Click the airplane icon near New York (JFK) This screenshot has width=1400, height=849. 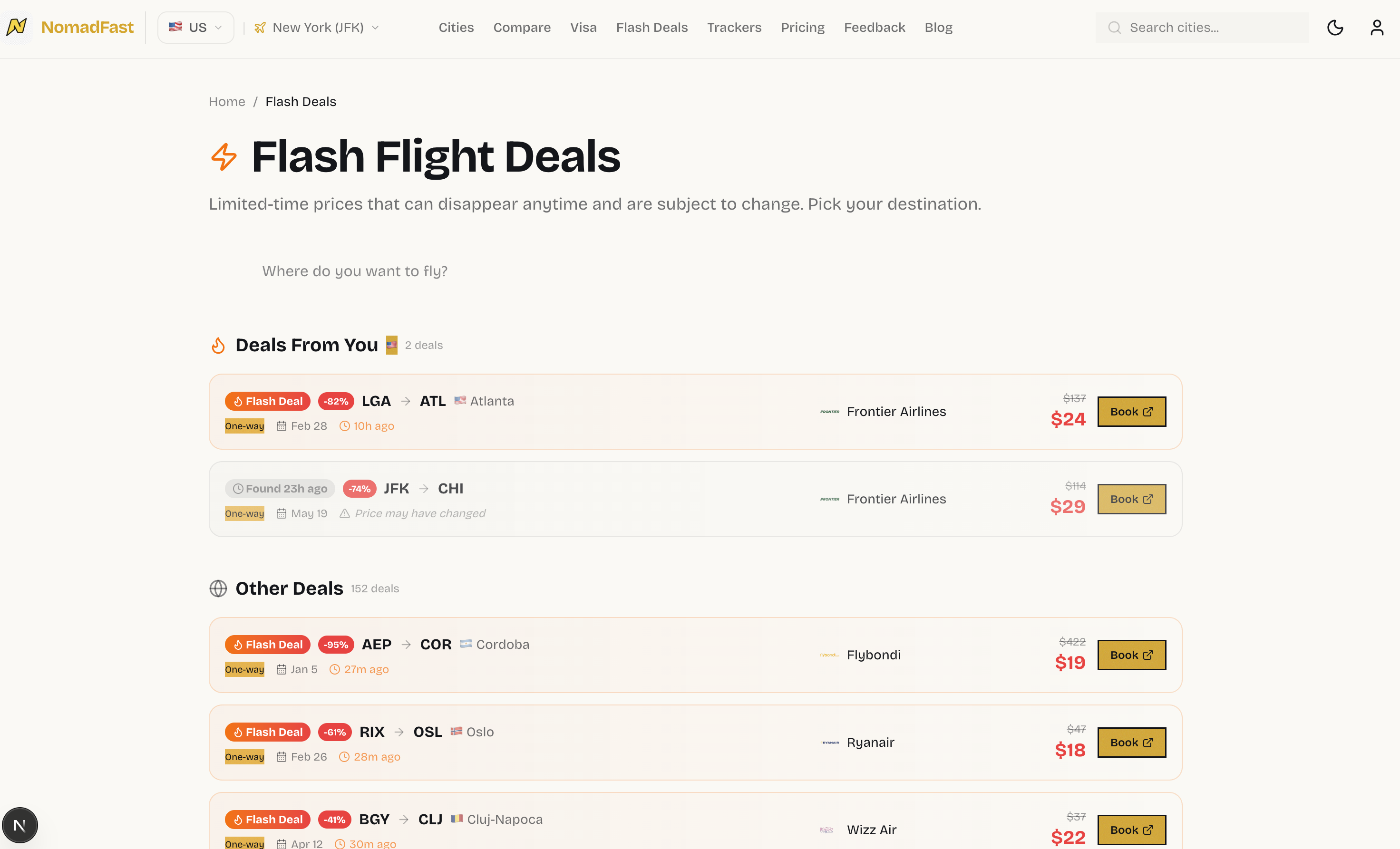click(x=260, y=27)
